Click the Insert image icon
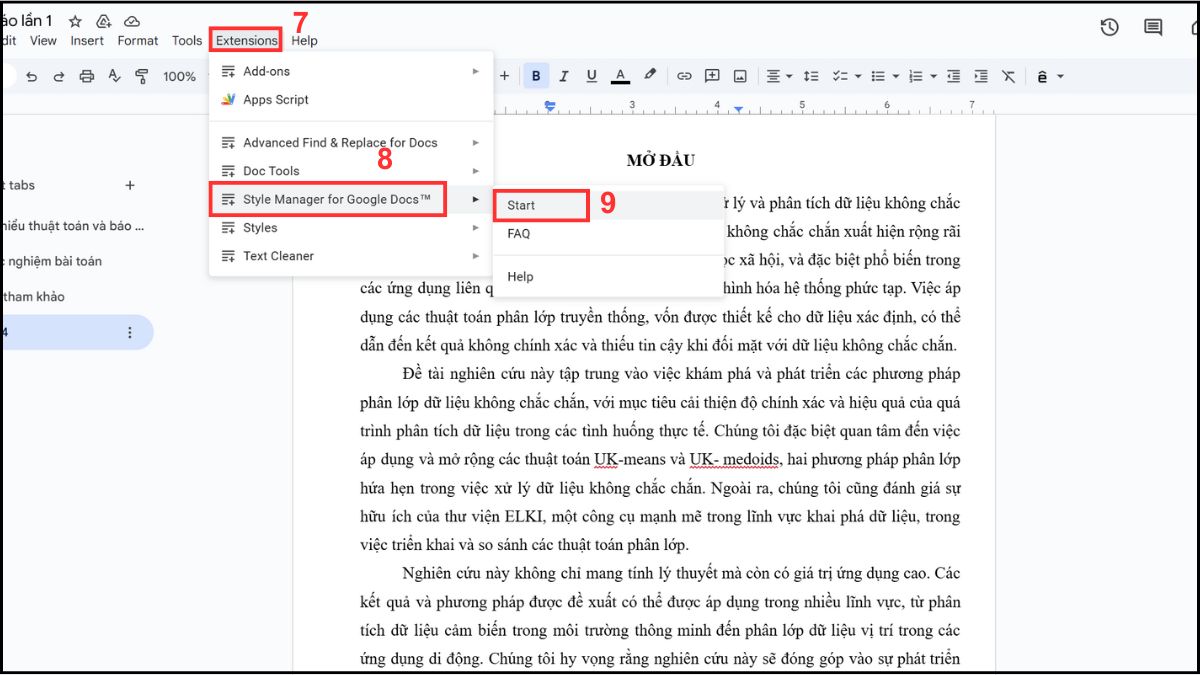The width and height of the screenshot is (1200, 675). coord(740,76)
